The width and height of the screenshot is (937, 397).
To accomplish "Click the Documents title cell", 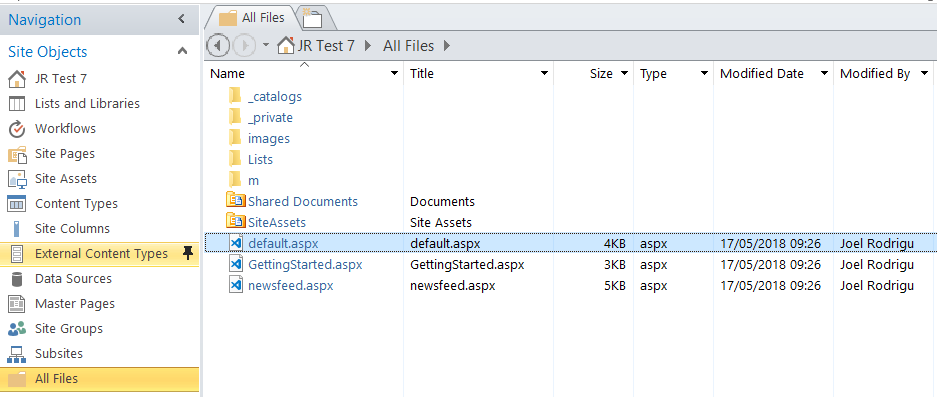I will (442, 201).
